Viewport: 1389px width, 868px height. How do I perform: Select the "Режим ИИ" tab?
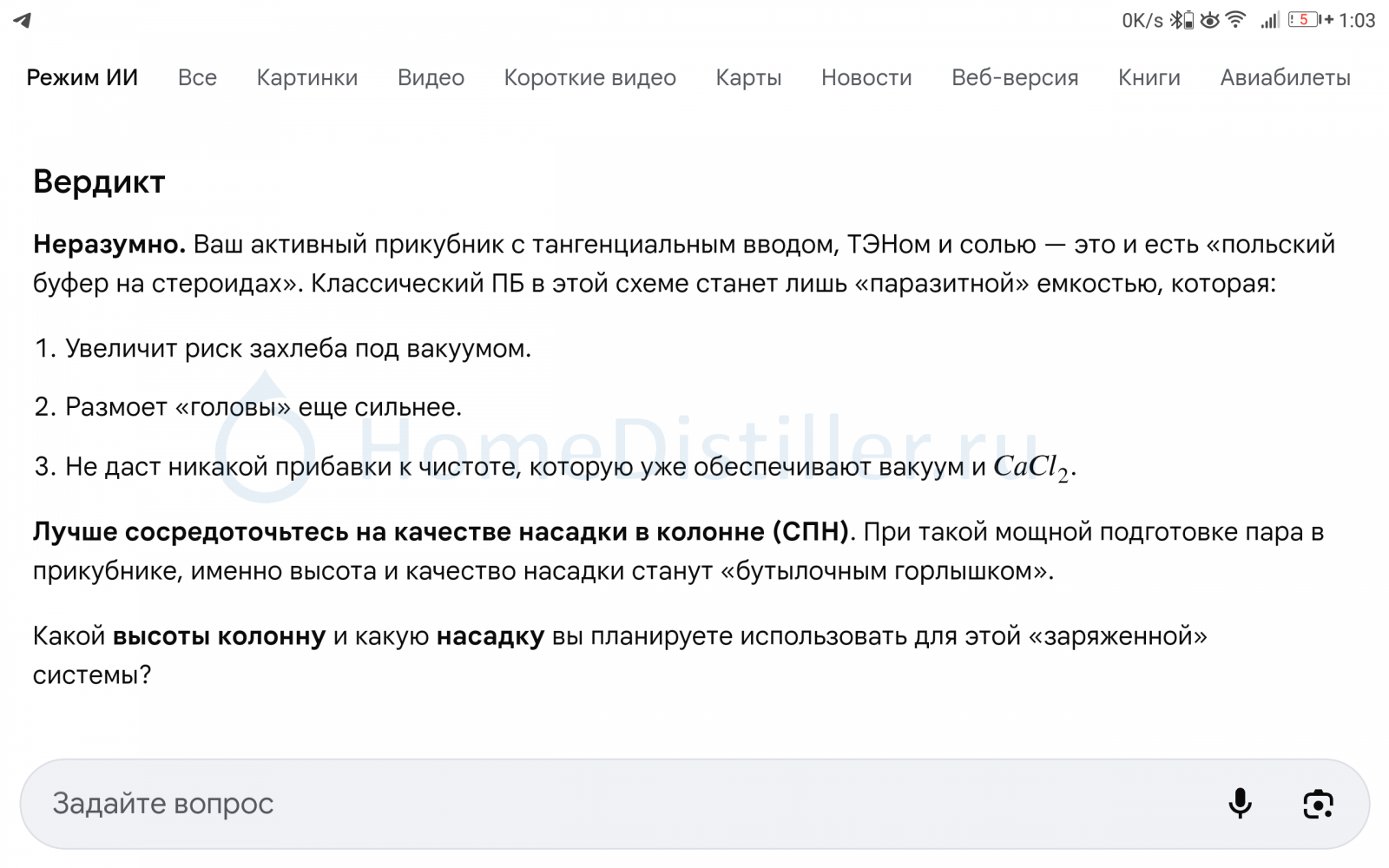(x=82, y=78)
